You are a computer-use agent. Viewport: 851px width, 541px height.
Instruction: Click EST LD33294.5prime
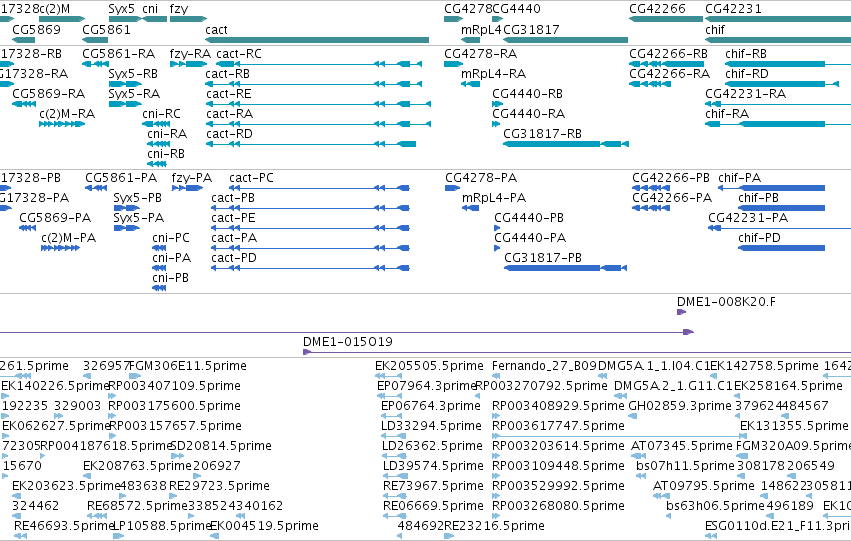tap(393, 436)
